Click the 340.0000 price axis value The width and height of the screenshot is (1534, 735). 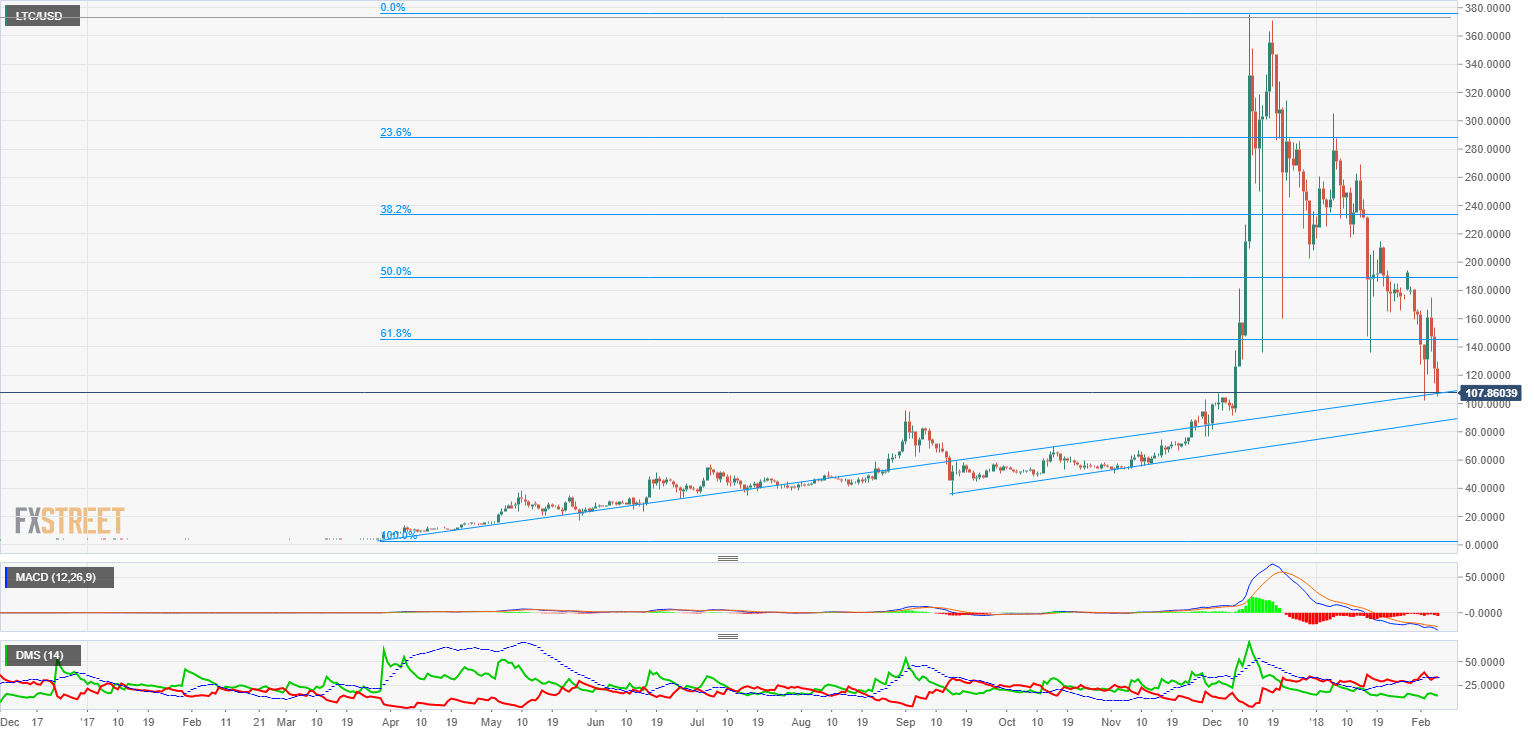[x=1488, y=65]
